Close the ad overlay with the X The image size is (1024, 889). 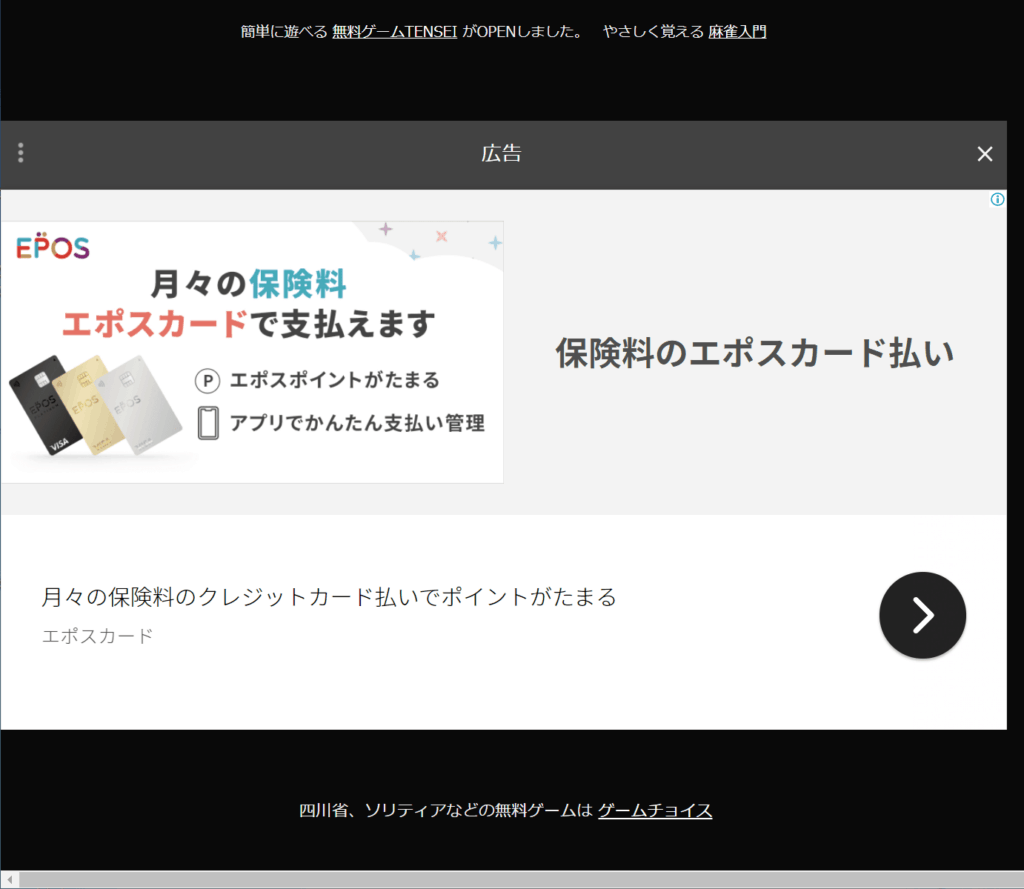point(985,154)
